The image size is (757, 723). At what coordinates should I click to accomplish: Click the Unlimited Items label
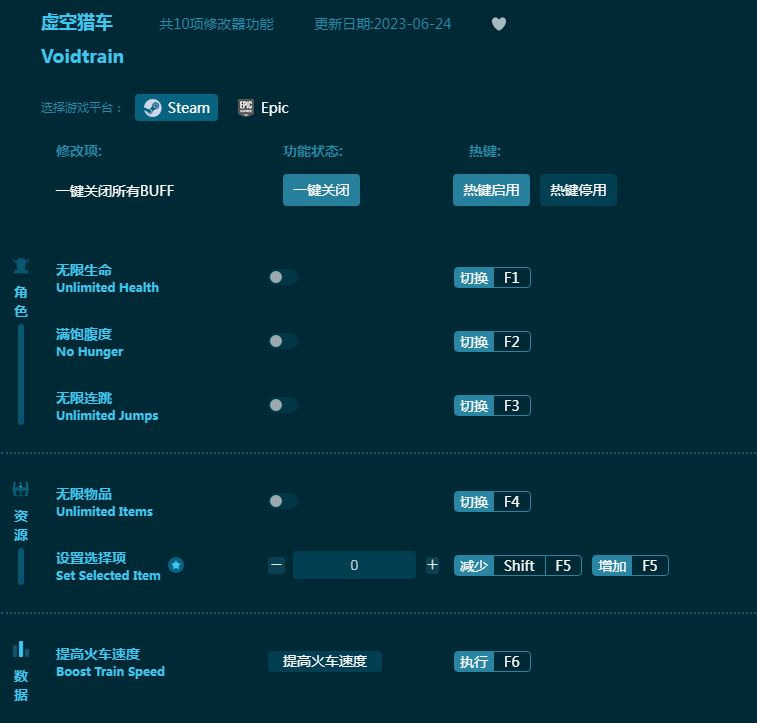coord(104,512)
